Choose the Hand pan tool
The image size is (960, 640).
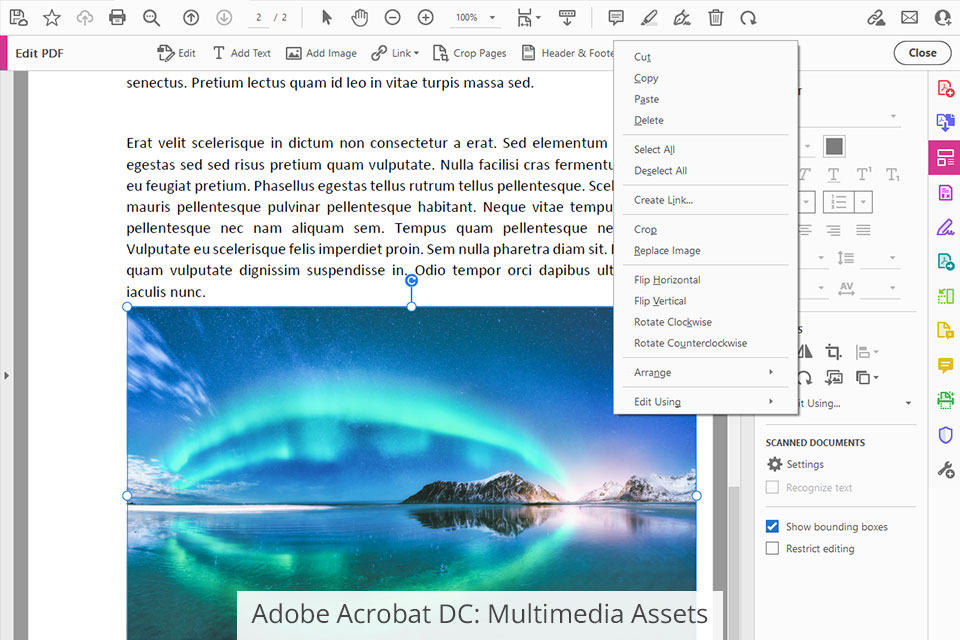(359, 18)
